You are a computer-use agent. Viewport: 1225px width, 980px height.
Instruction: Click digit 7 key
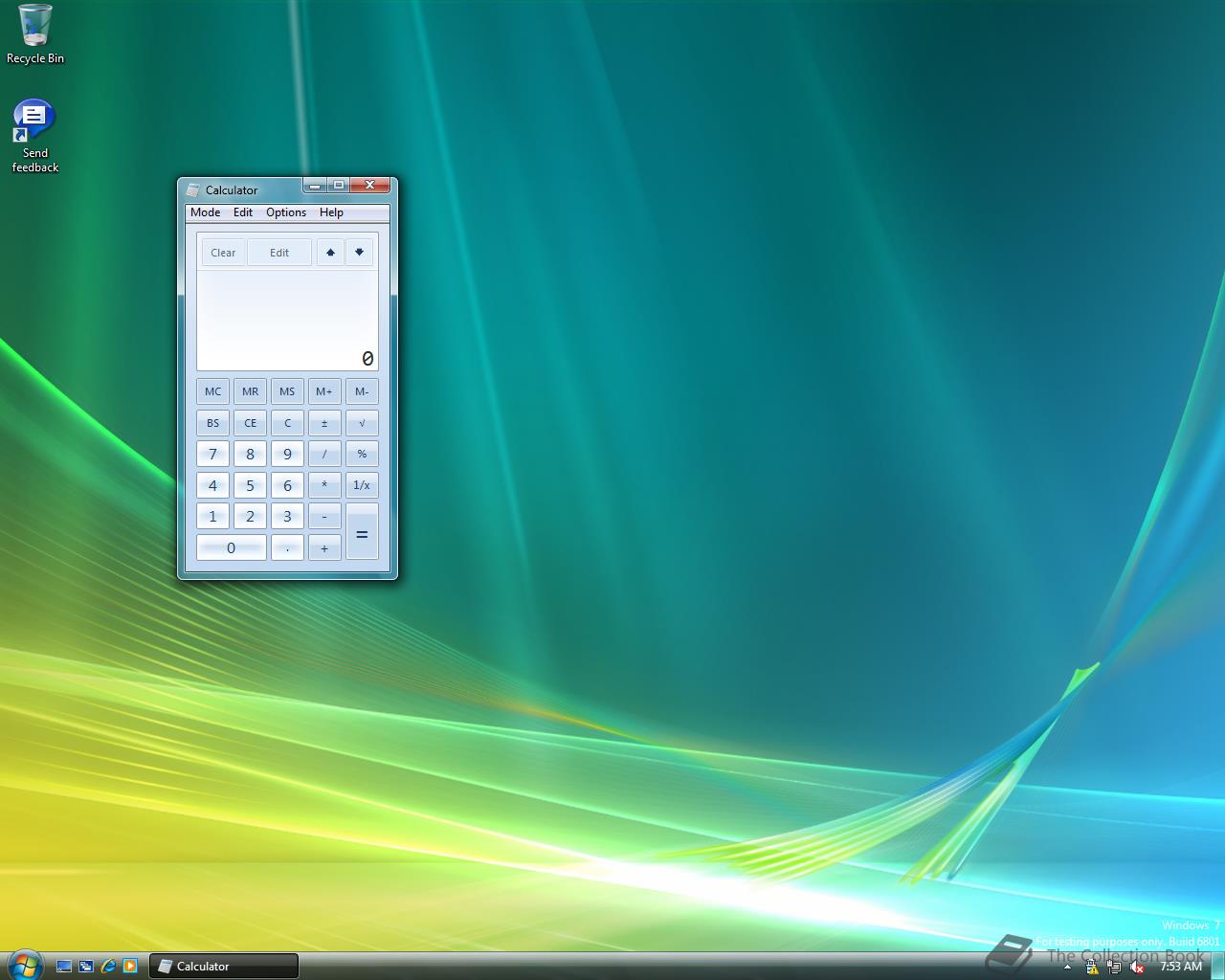click(x=212, y=454)
